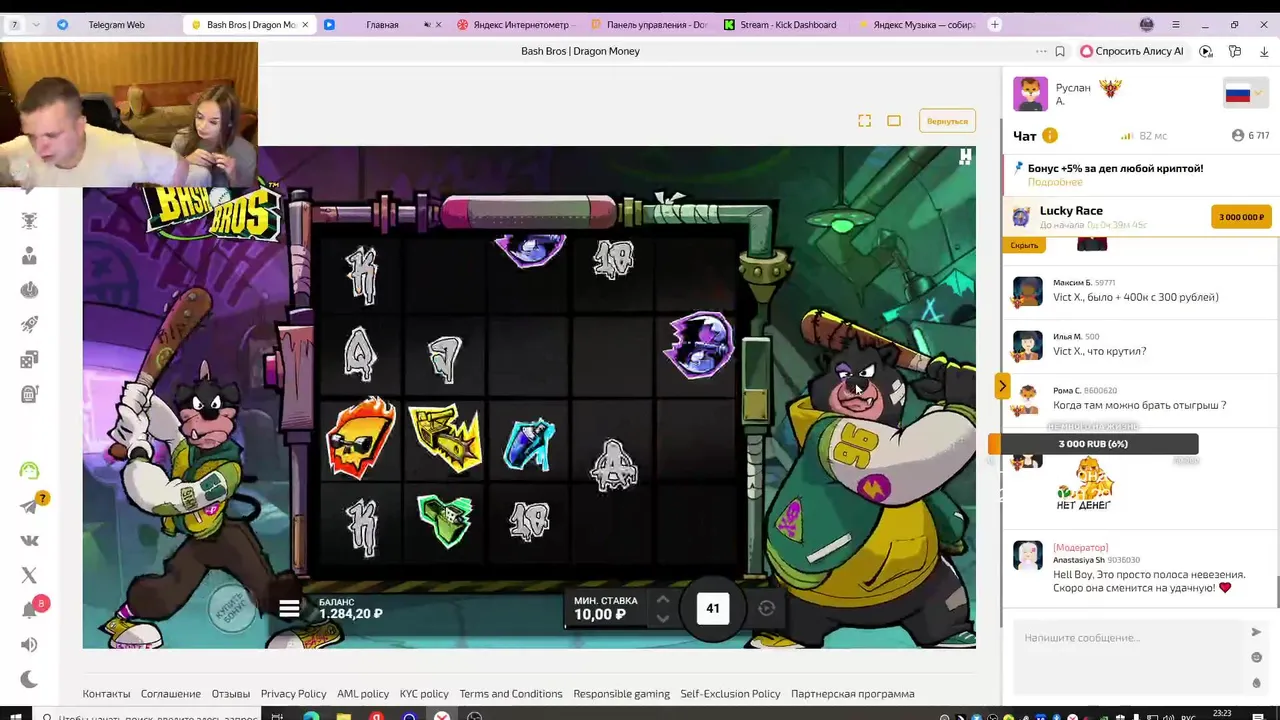This screenshot has width=1280, height=720.
Task: Open the emoji picker in chat
Action: pyautogui.click(x=1256, y=657)
